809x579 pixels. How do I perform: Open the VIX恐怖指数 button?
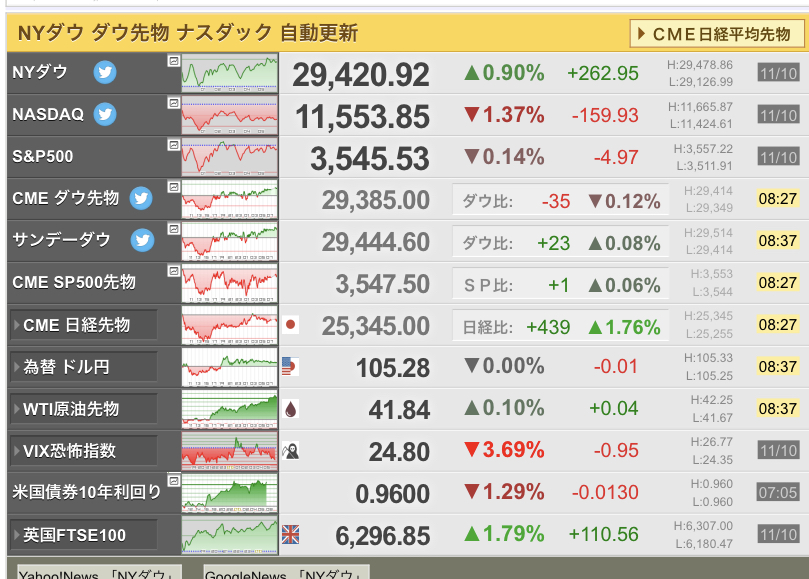pos(83,451)
